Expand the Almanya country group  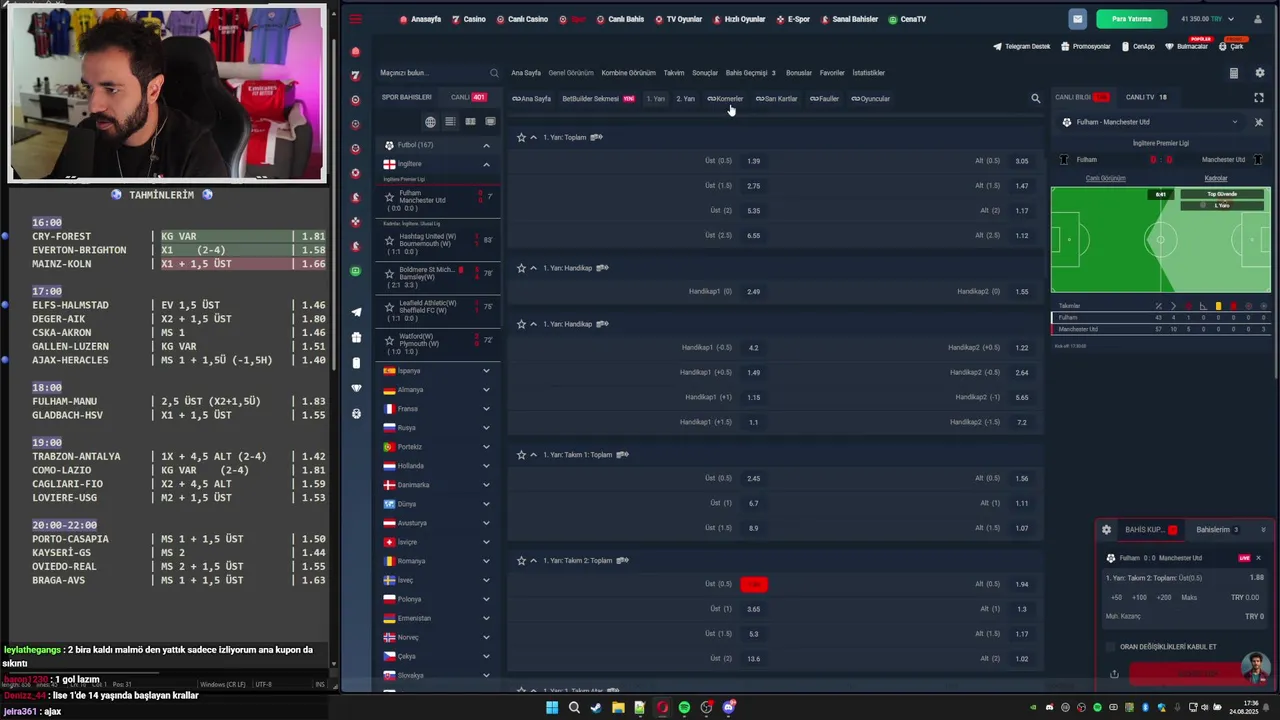tap(486, 390)
